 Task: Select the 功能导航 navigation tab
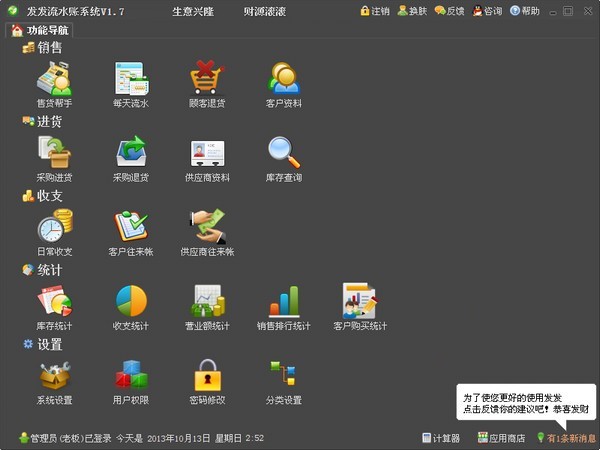point(42,30)
